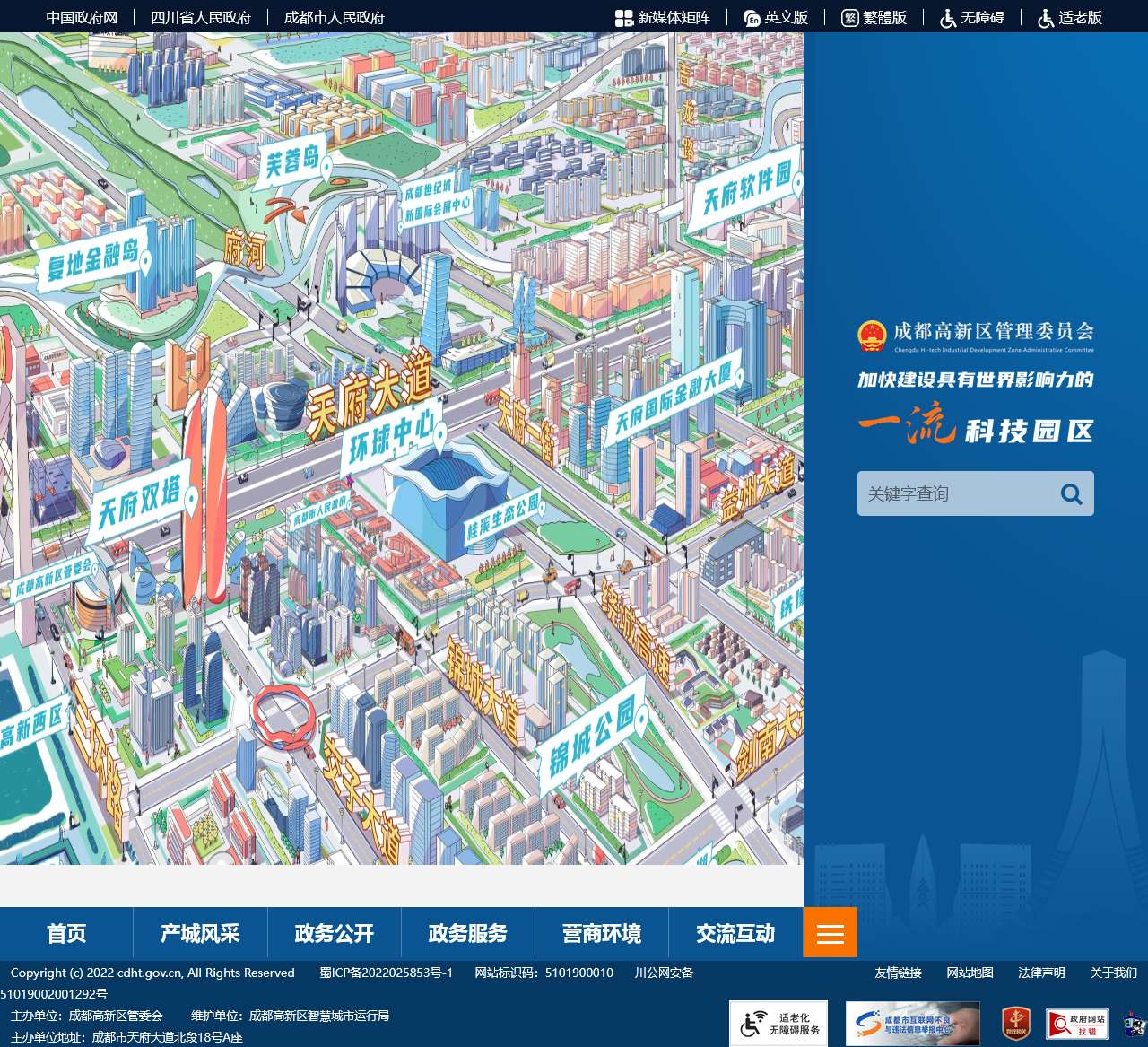Click the 繁體版 '繁' icon
Viewport: 1148px width, 1047px height.
tap(850, 18)
